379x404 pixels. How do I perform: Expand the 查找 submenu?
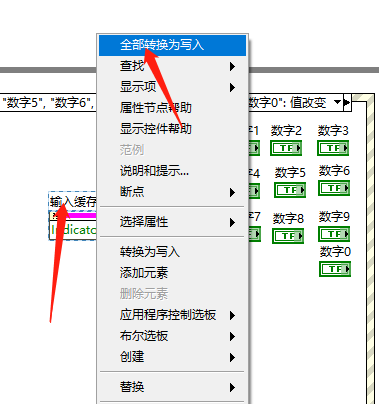[x=173, y=66]
